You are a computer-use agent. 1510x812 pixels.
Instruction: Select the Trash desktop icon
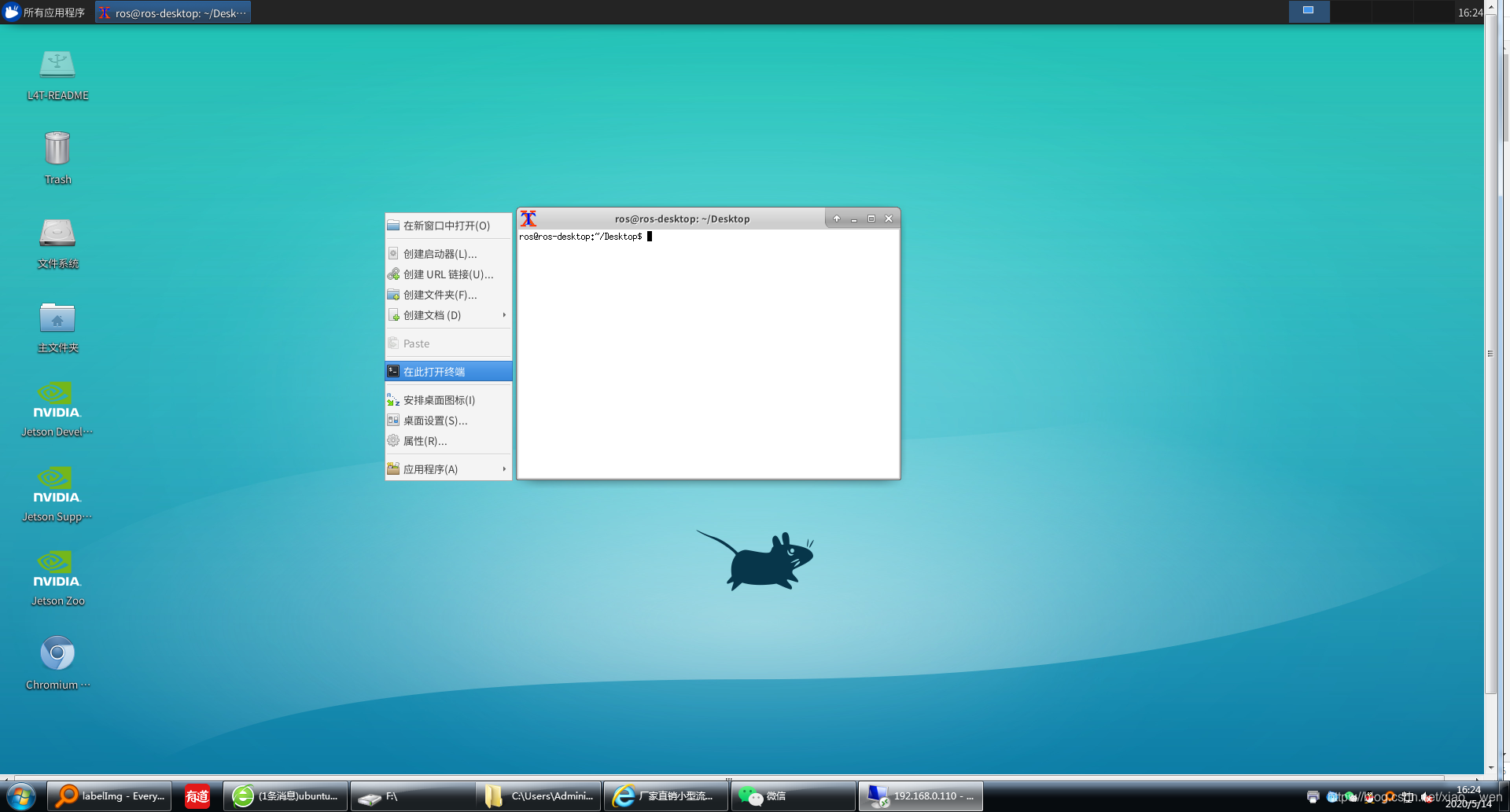point(57,158)
